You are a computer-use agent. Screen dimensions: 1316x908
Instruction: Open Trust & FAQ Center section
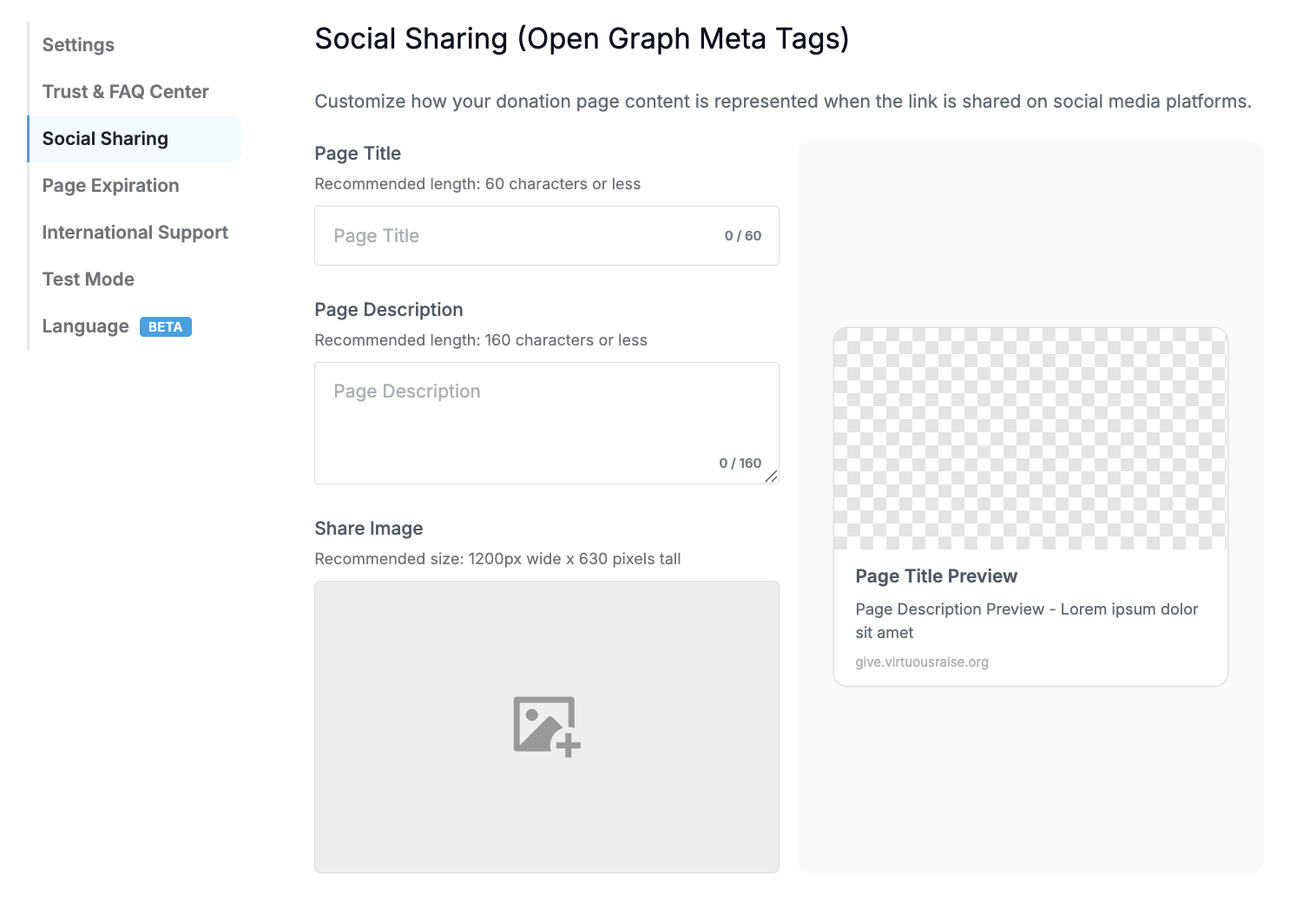pyautogui.click(x=126, y=92)
